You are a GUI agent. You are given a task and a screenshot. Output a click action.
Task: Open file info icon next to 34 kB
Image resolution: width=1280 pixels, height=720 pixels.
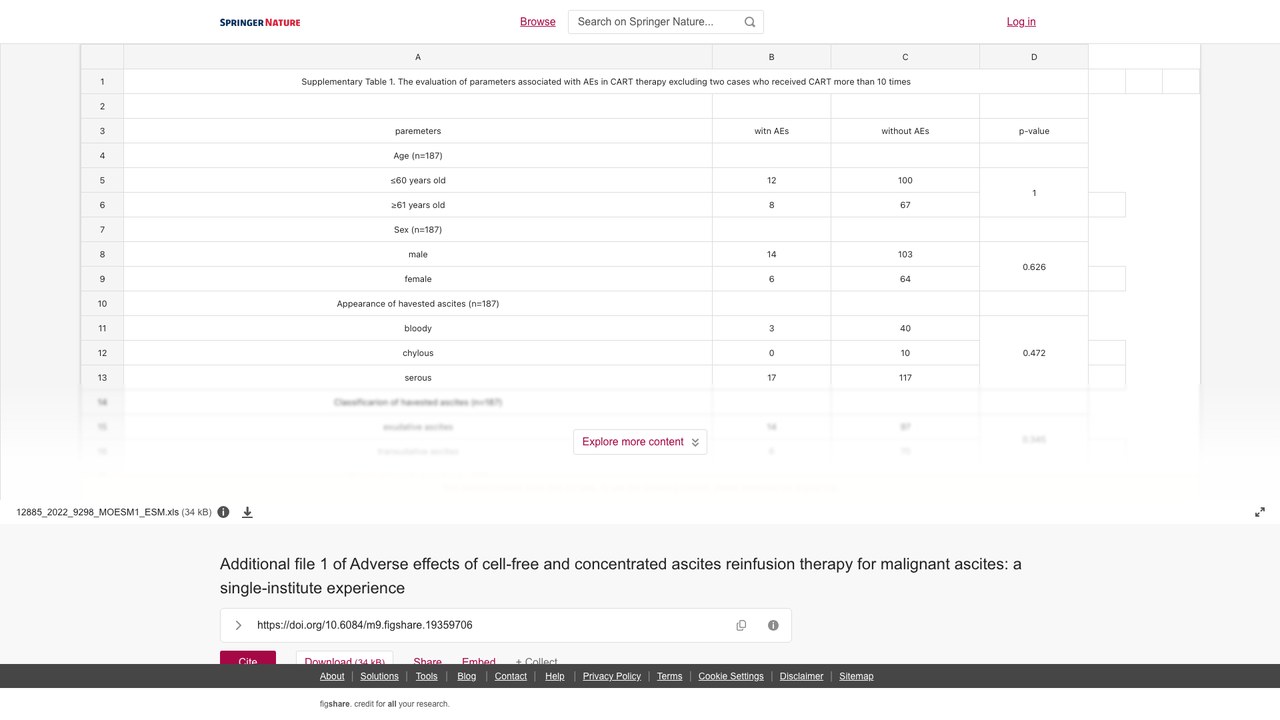tap(223, 512)
